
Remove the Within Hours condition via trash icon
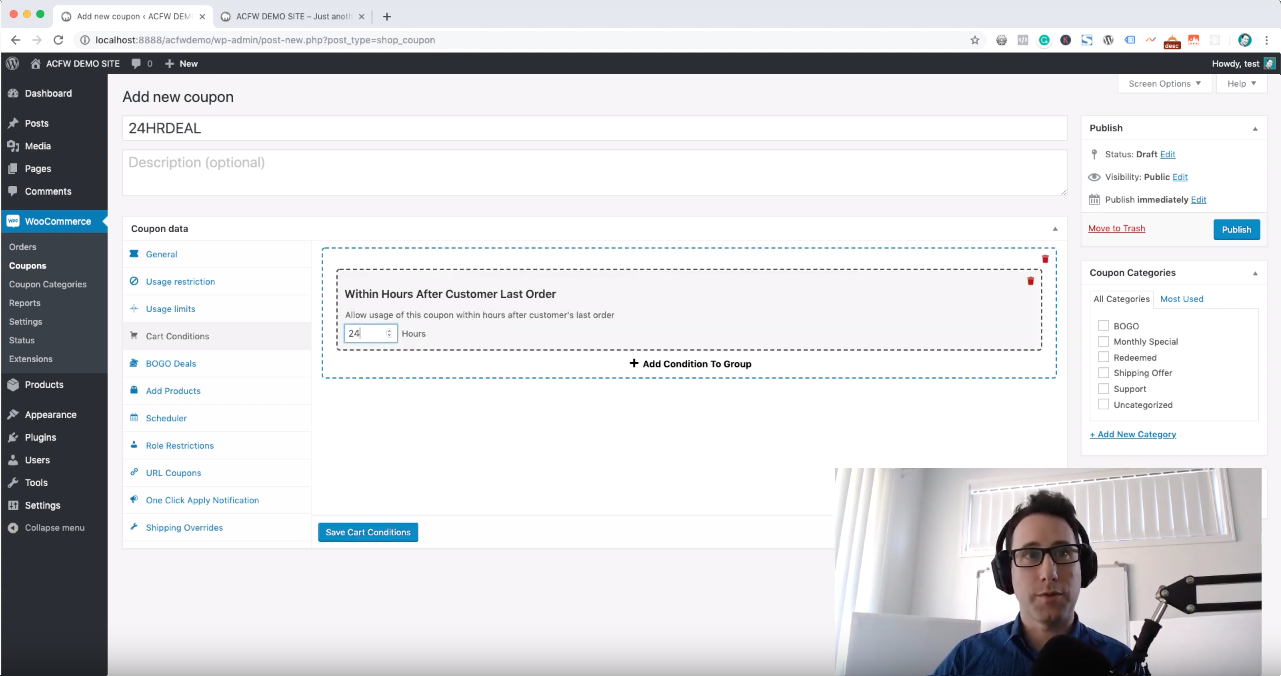pyautogui.click(x=1030, y=281)
